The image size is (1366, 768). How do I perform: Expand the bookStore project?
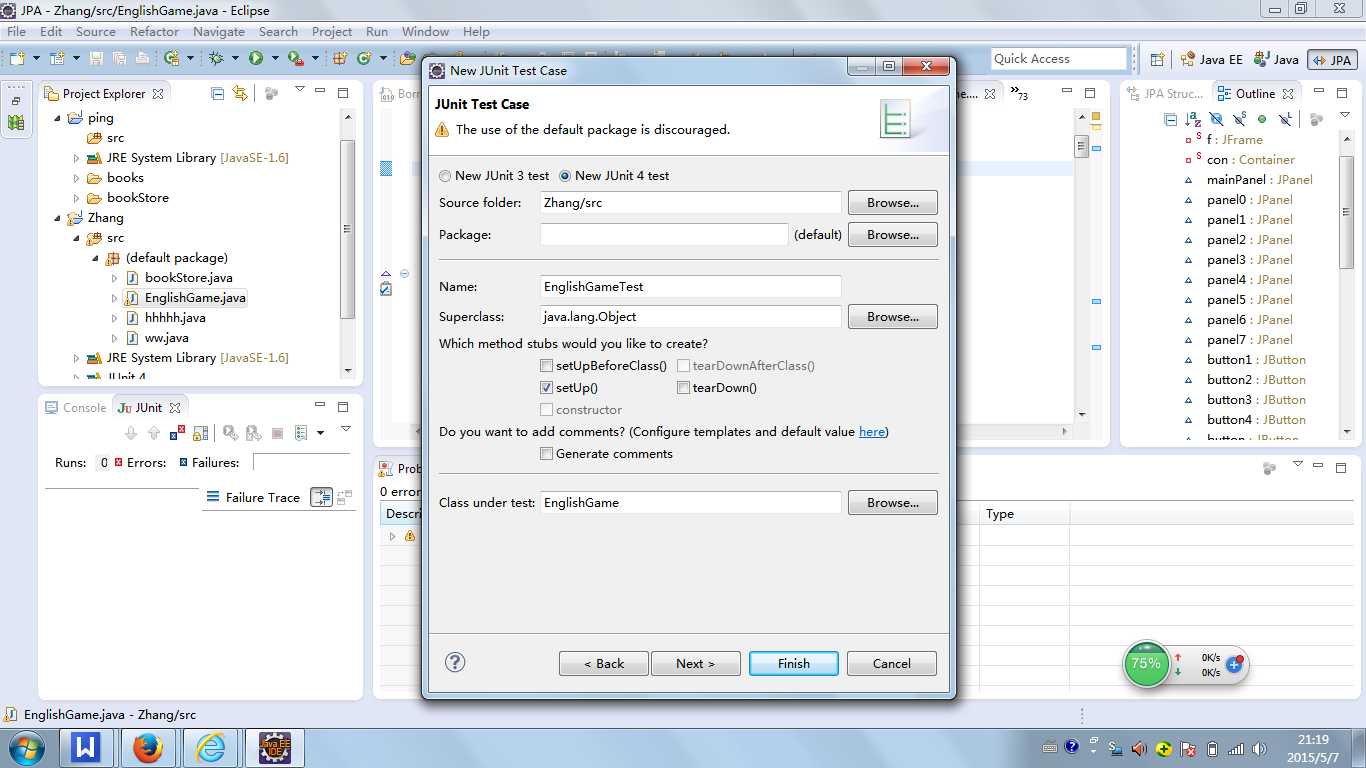pyautogui.click(x=76, y=198)
